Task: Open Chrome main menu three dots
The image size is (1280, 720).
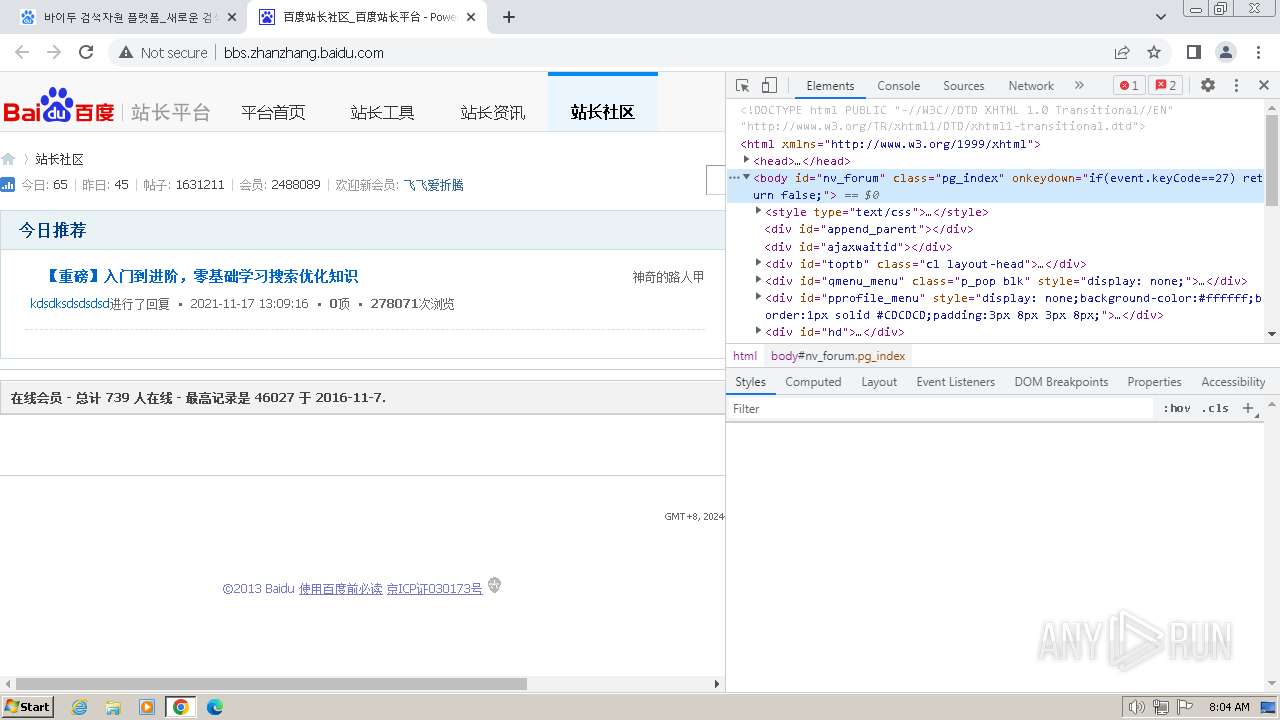Action: pos(1257,53)
